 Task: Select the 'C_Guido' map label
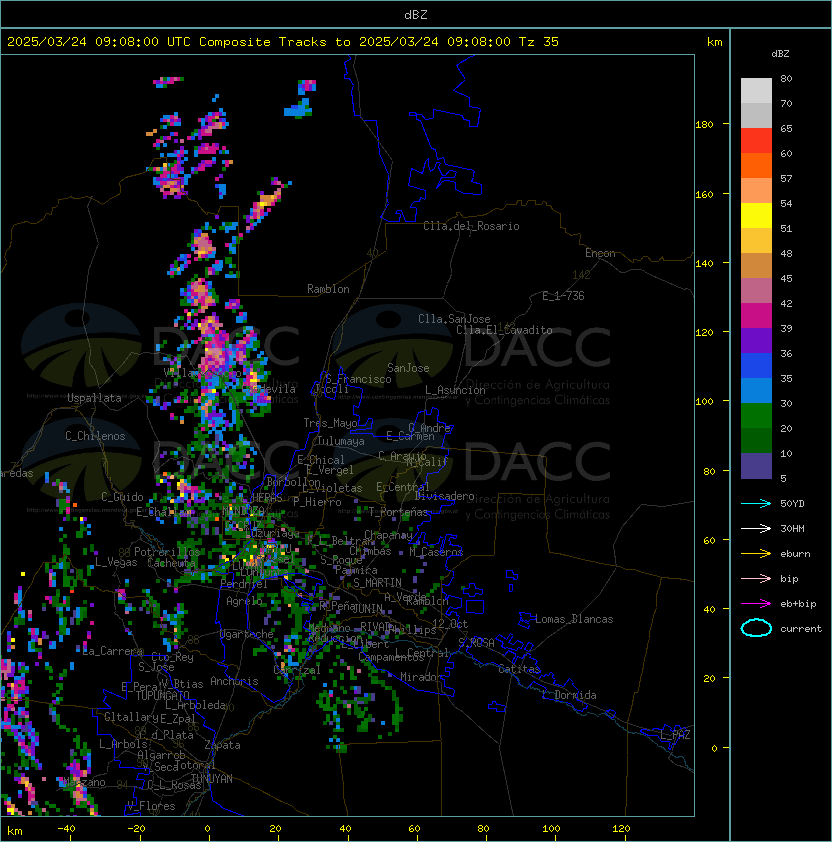pos(122,497)
